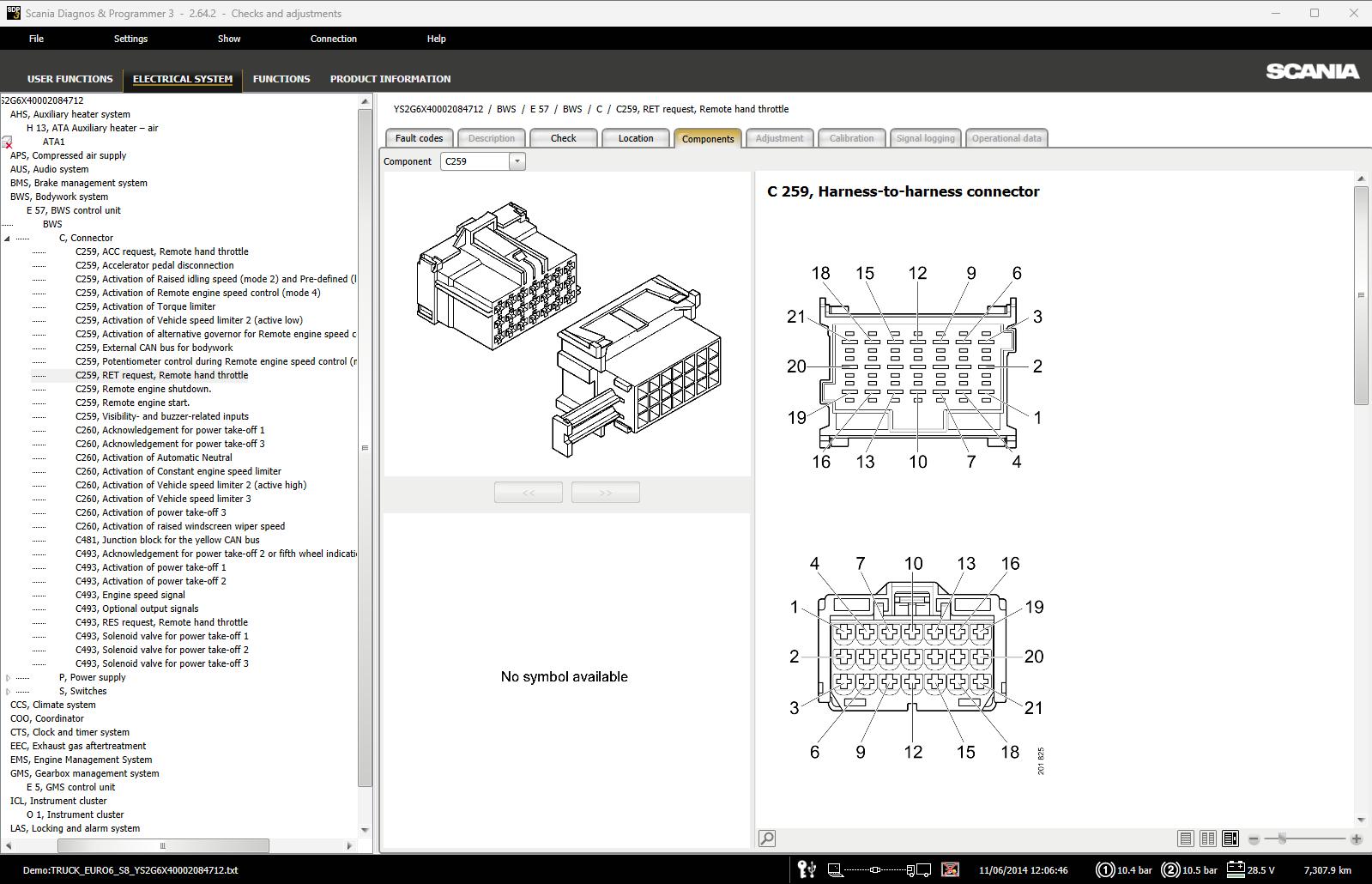Open the Fault codes tab

point(420,138)
